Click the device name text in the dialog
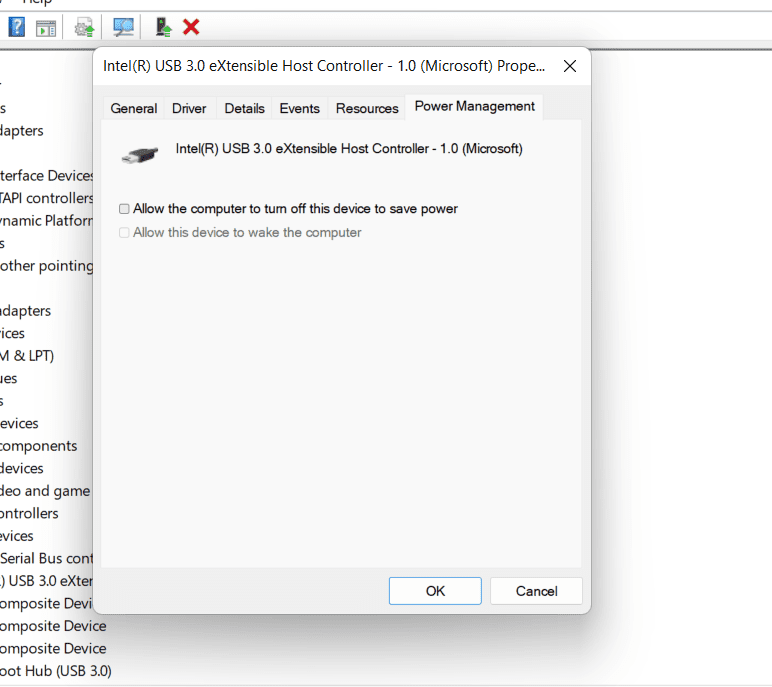 coord(349,149)
